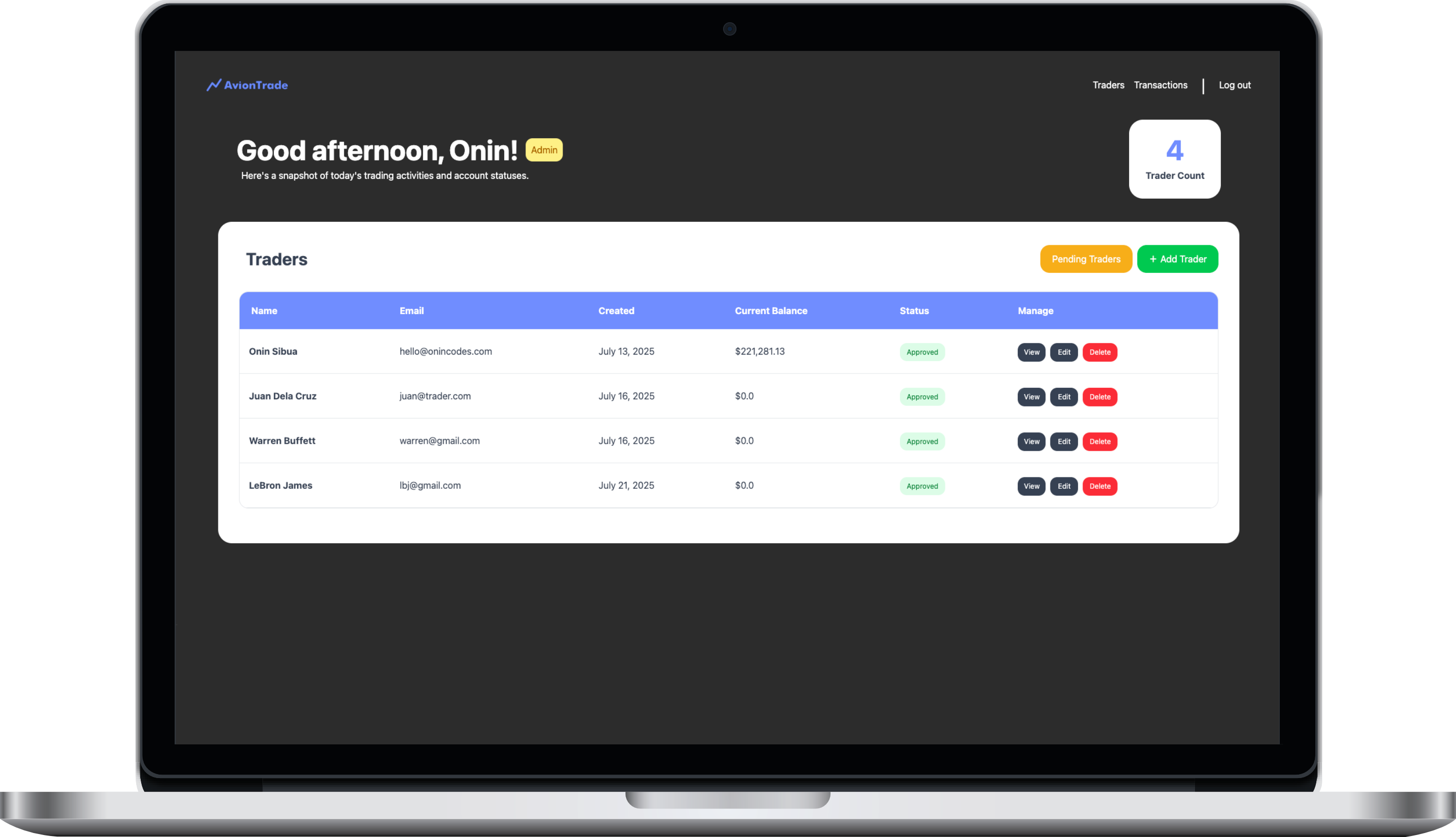View Onin Sibua's trader details

coord(1031,353)
